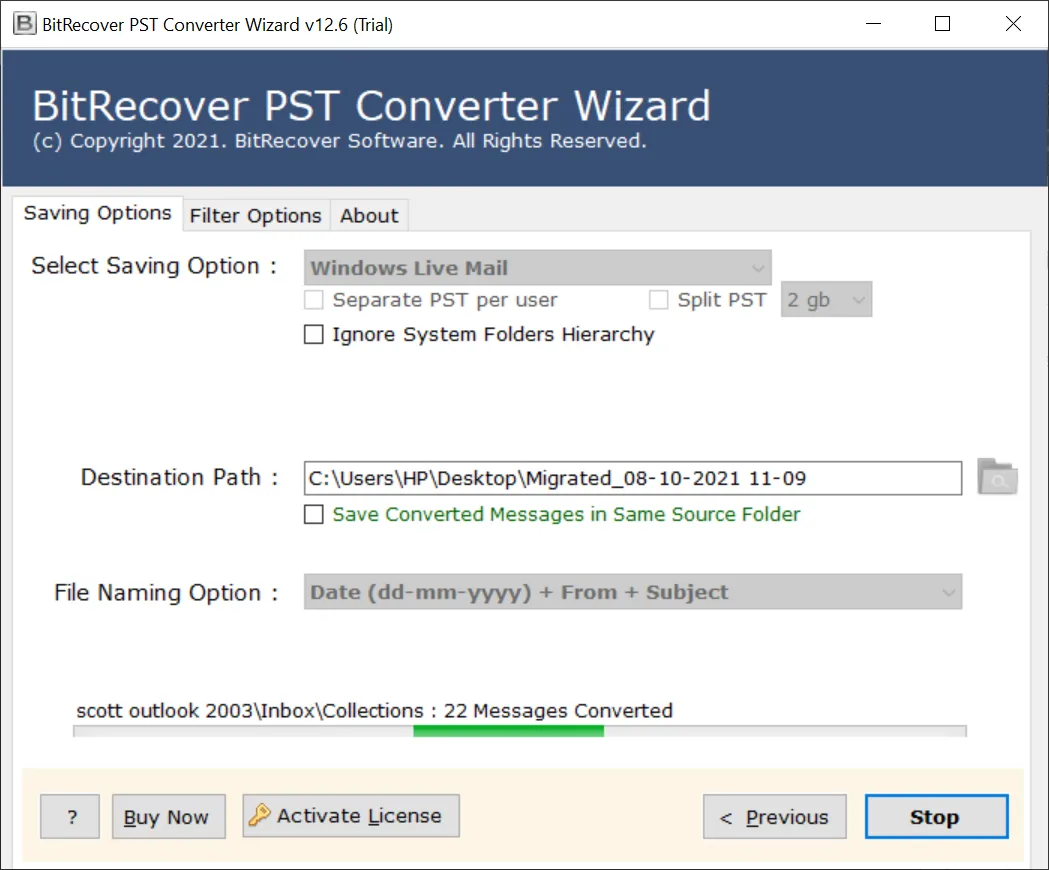Viewport: 1049px width, 870px height.
Task: Open the Windows Live Mail saving option dropdown
Action: [x=537, y=268]
